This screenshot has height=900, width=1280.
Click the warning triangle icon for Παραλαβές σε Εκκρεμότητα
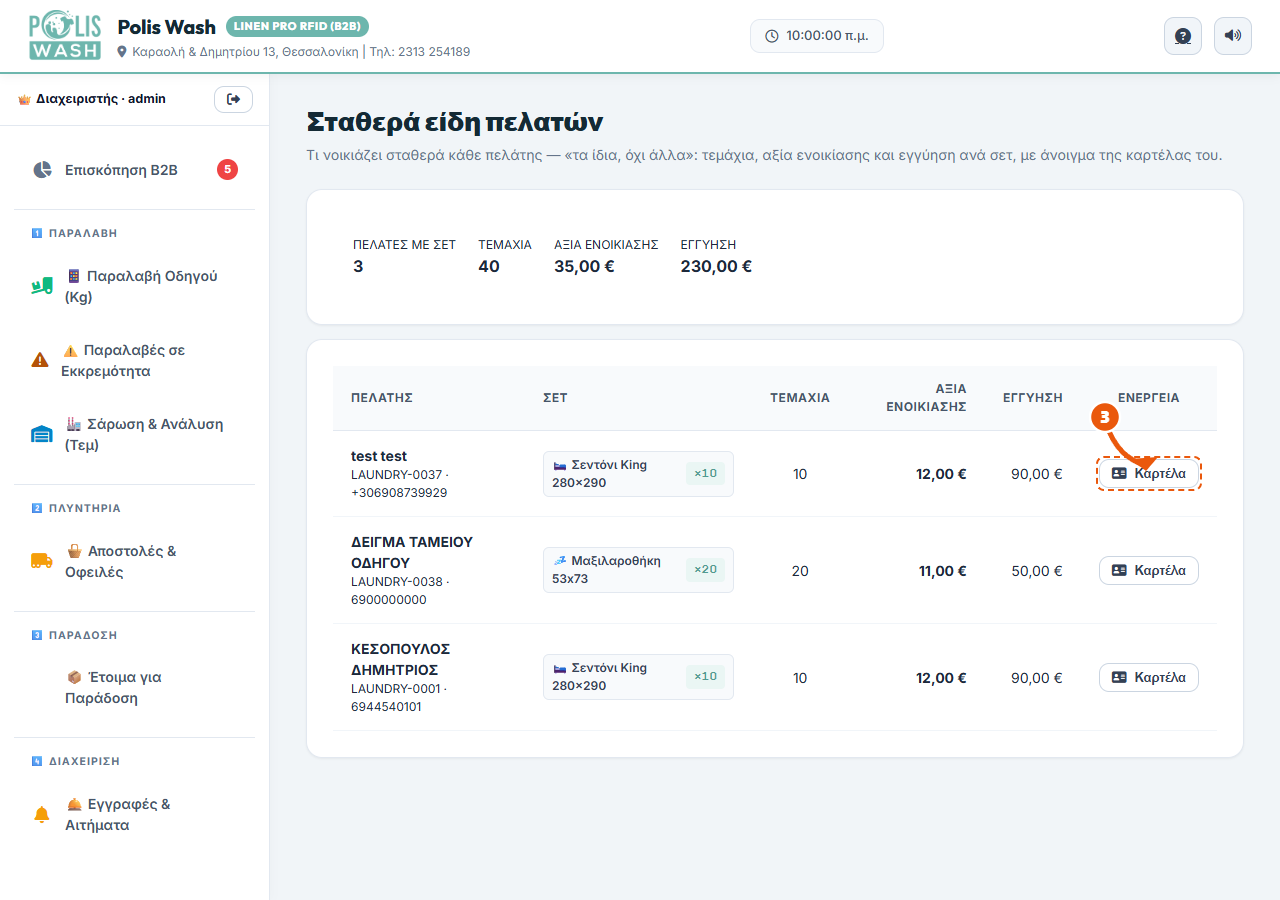coord(40,360)
